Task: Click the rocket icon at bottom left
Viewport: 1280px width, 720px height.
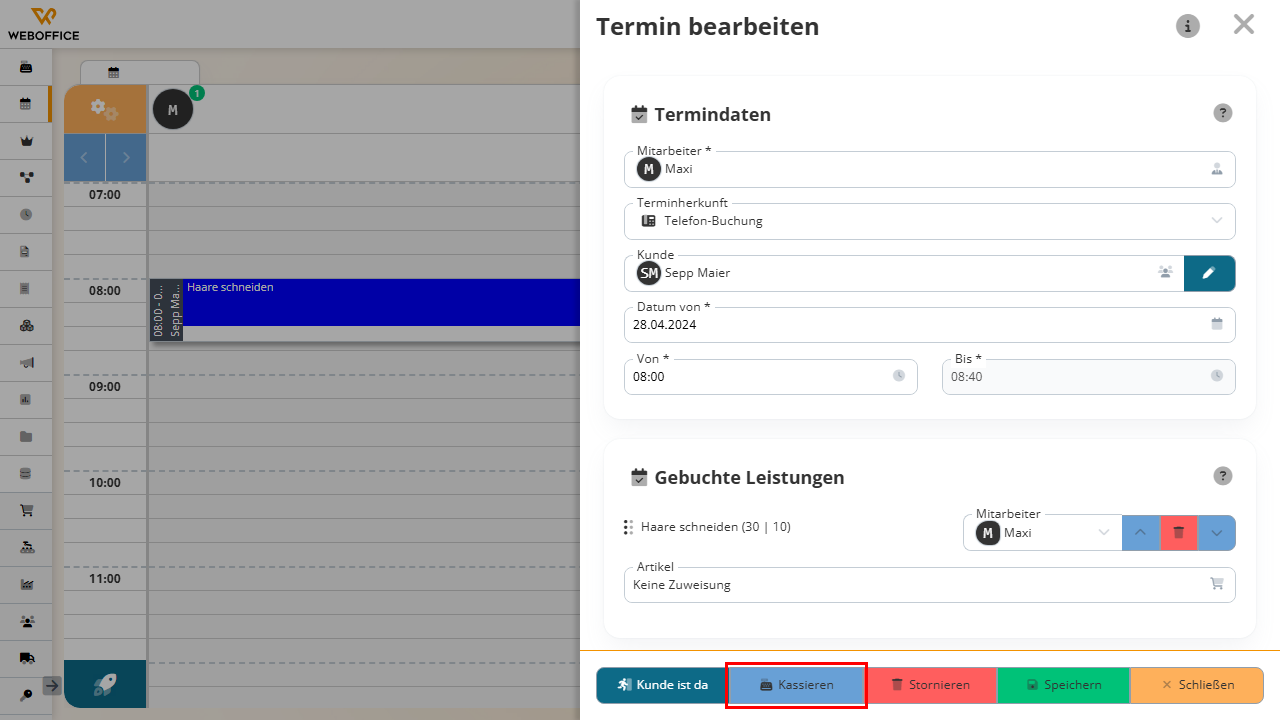Action: click(x=105, y=684)
